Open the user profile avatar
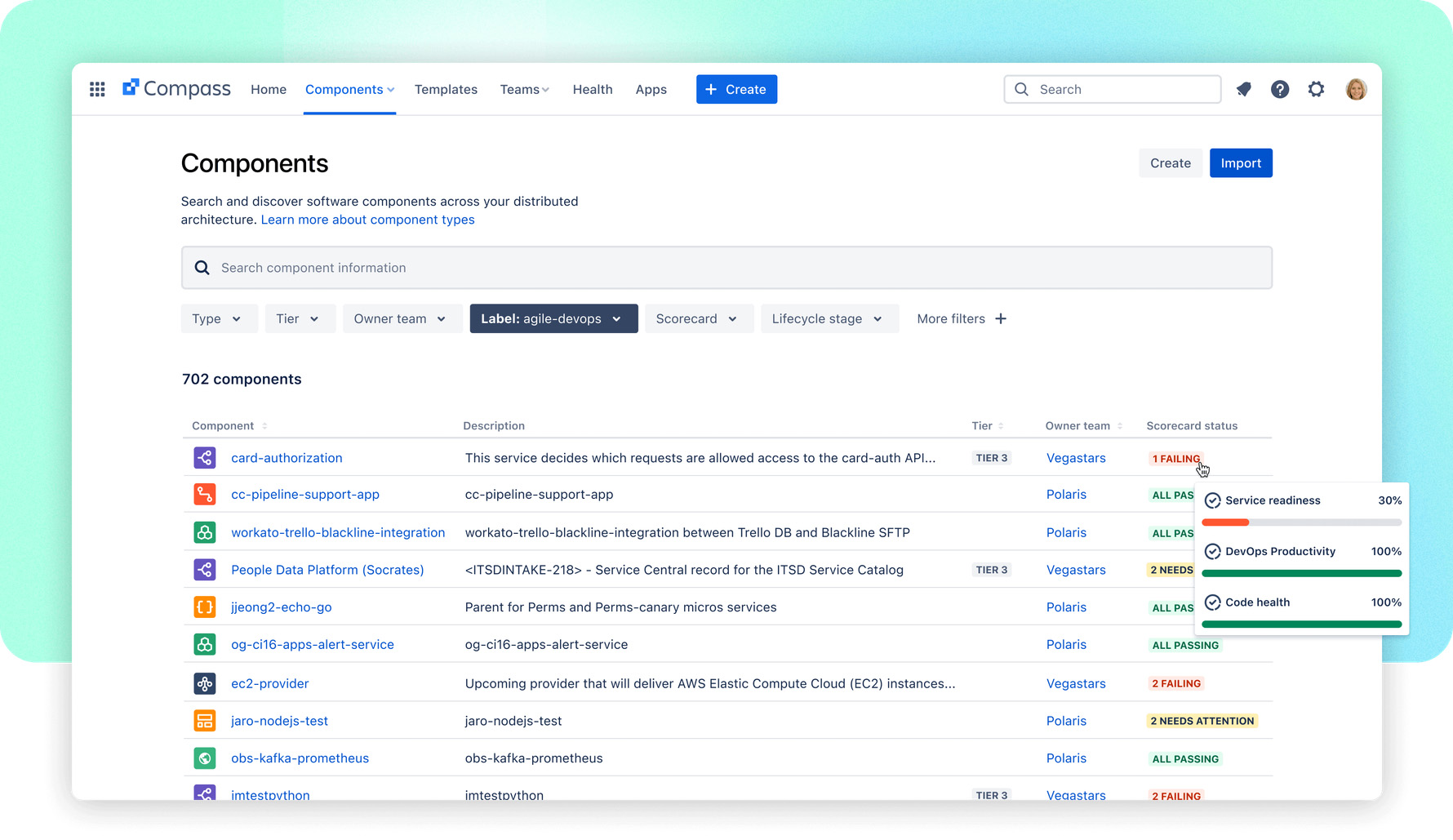 [1356, 89]
